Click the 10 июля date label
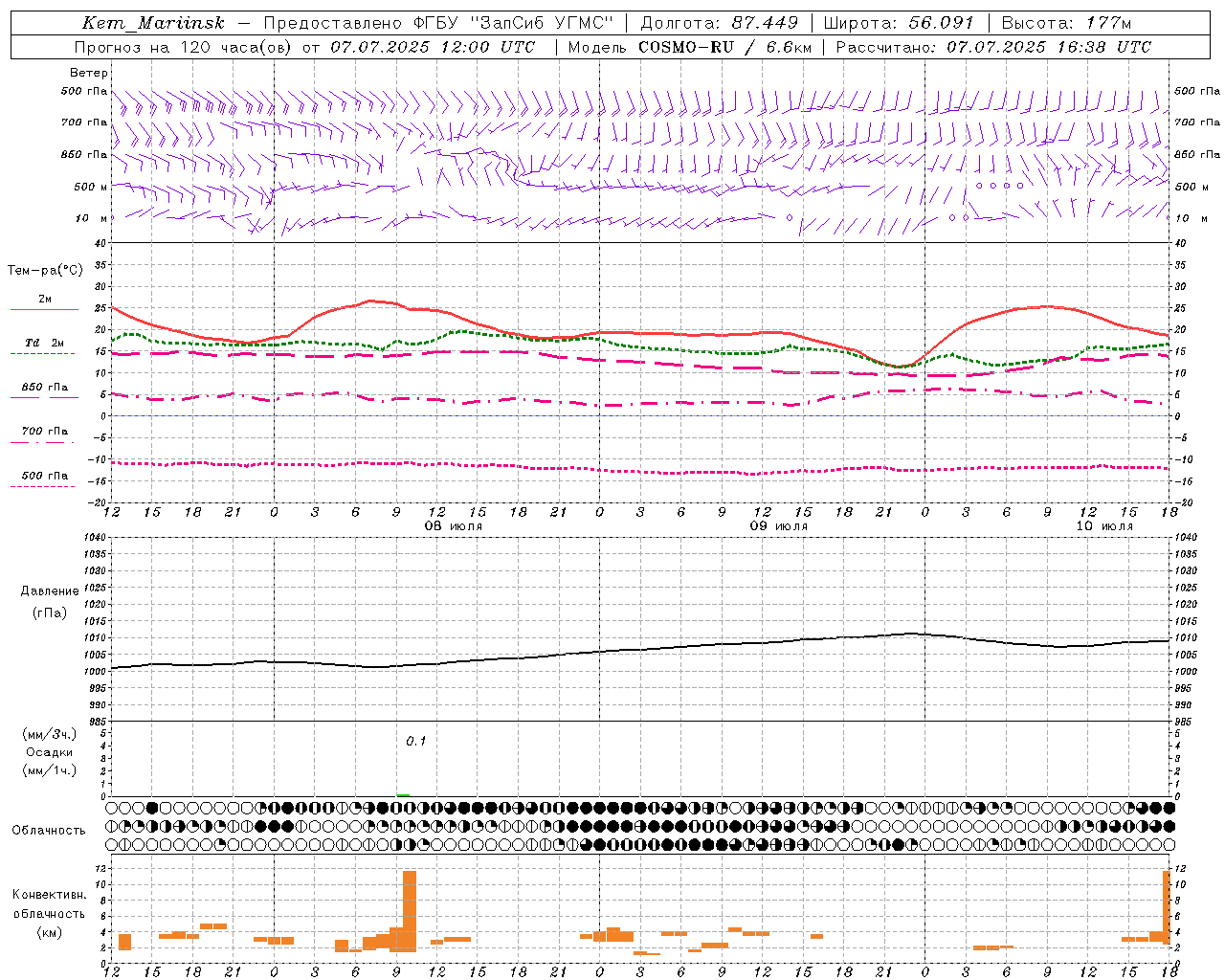 point(1103,526)
